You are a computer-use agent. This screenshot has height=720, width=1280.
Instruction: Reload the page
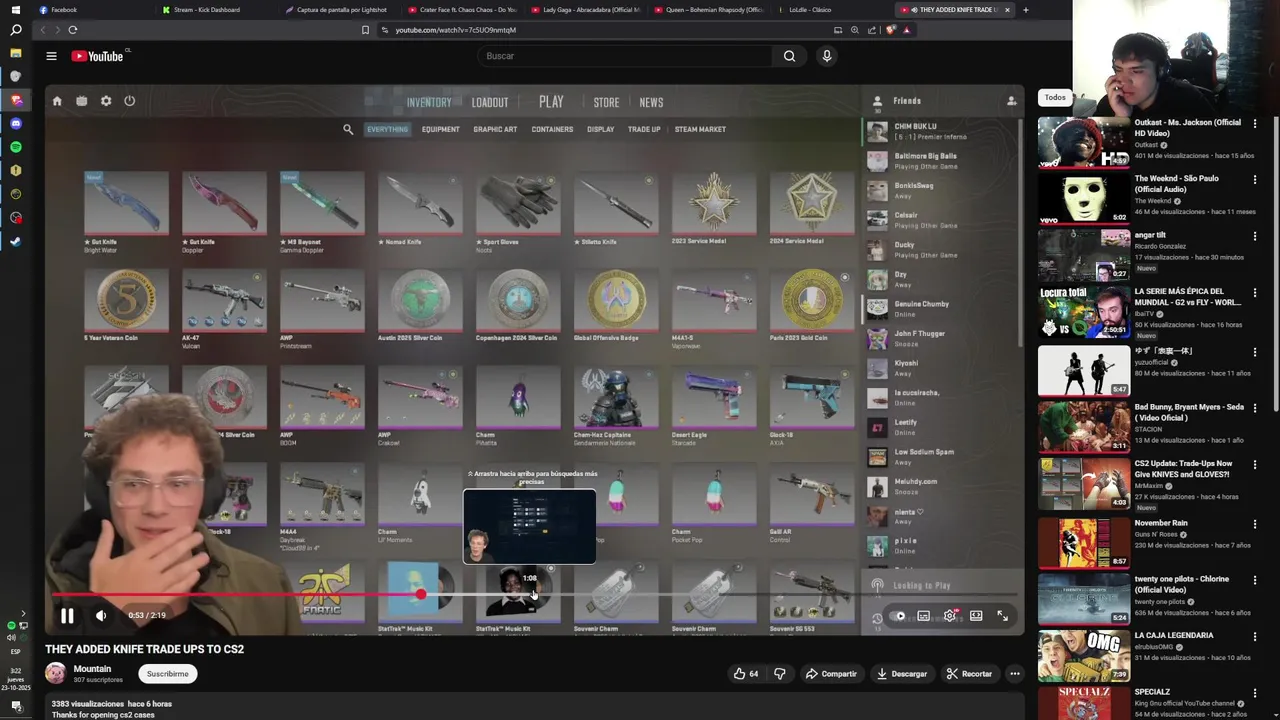click(73, 30)
